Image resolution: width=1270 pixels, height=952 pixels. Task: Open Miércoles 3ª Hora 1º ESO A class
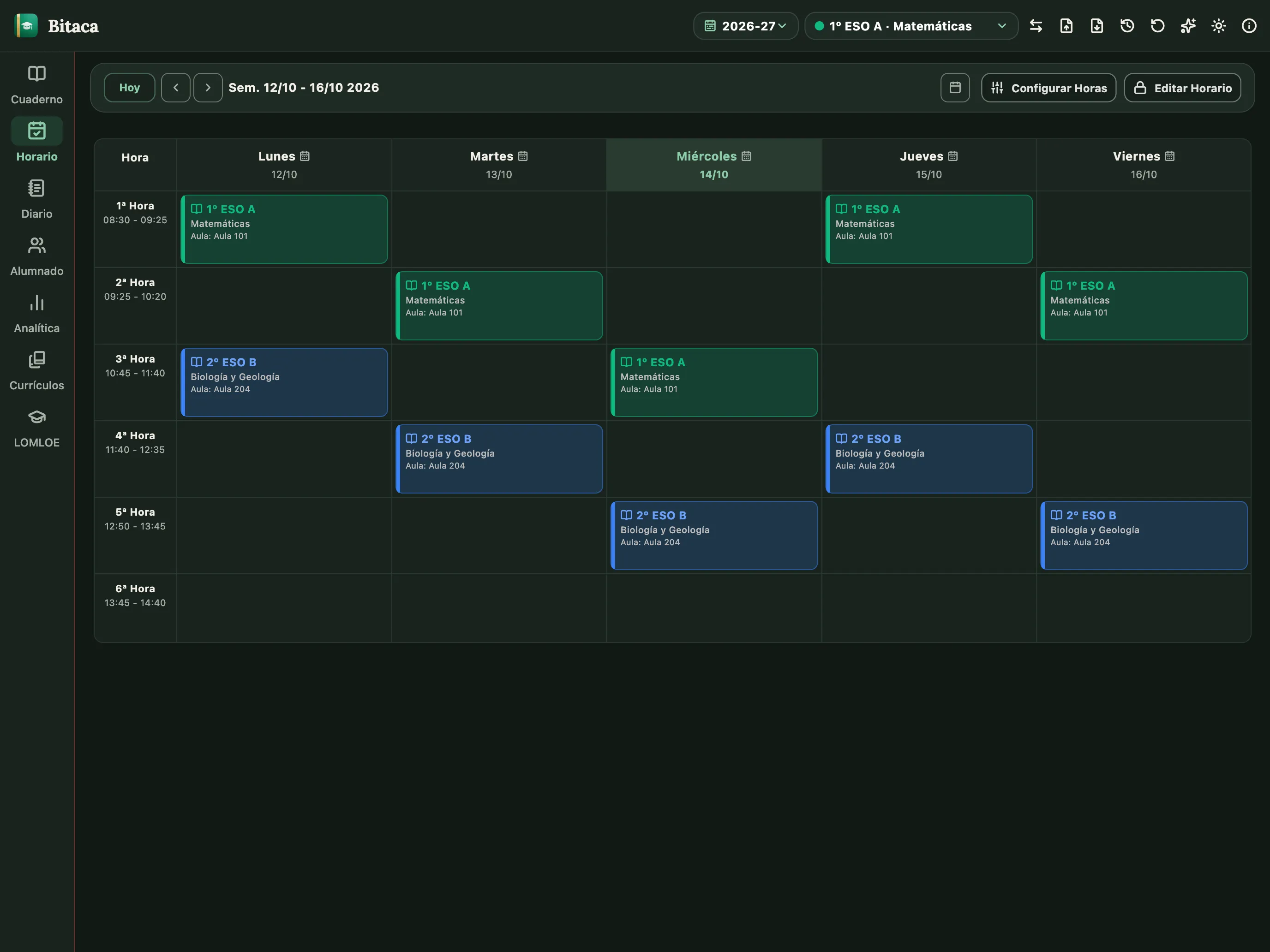point(713,382)
